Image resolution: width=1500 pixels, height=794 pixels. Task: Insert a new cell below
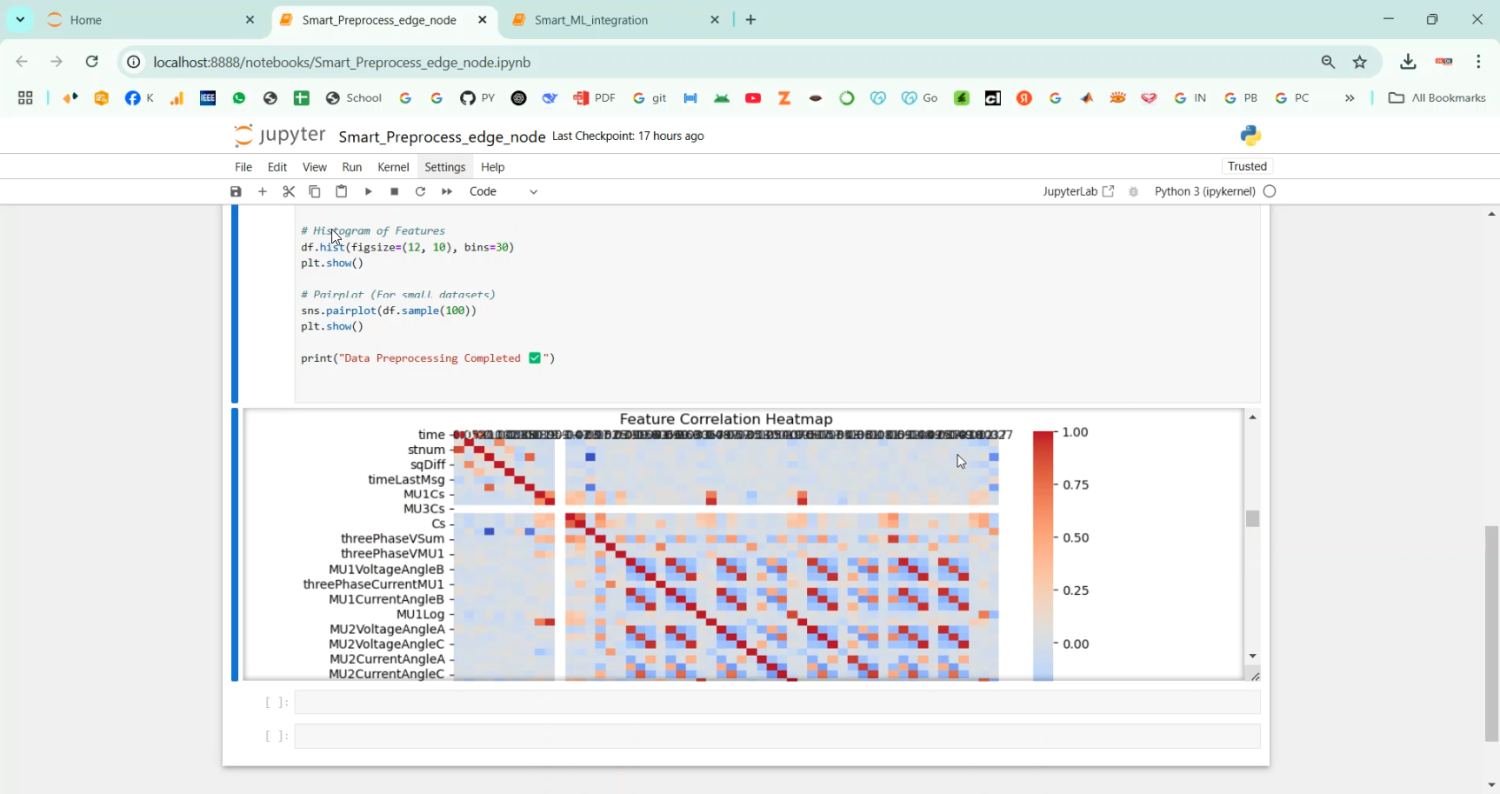tap(262, 191)
